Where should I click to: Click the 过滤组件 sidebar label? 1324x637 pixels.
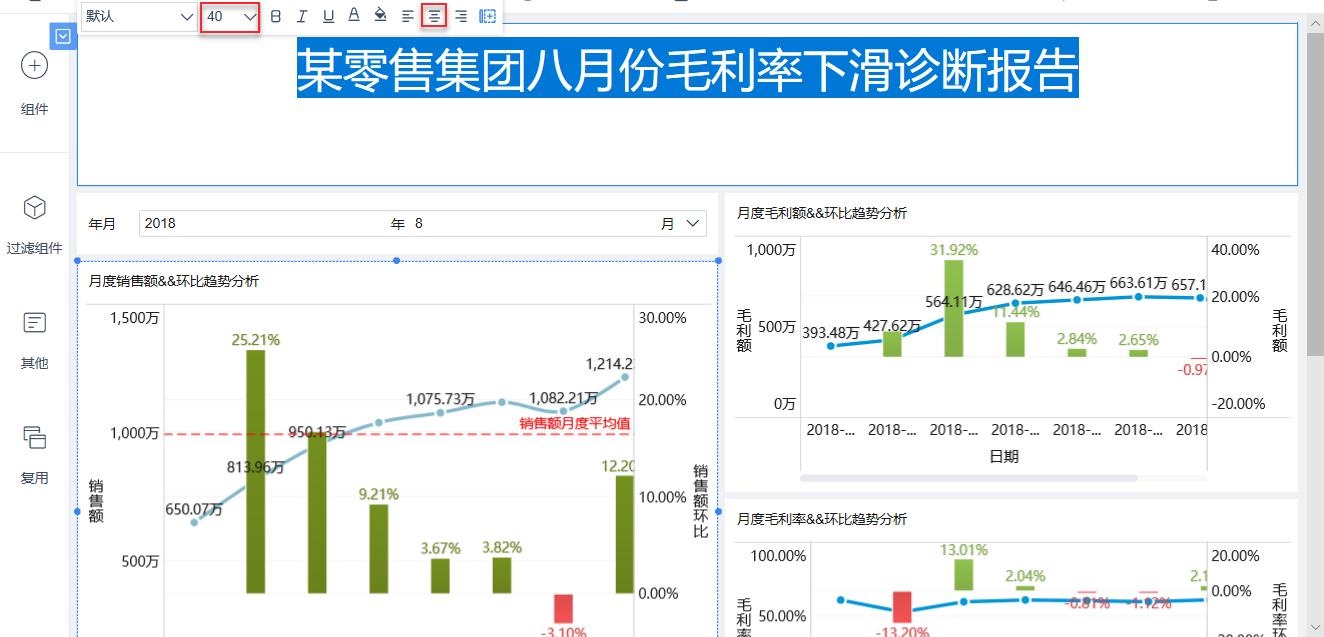pos(34,249)
